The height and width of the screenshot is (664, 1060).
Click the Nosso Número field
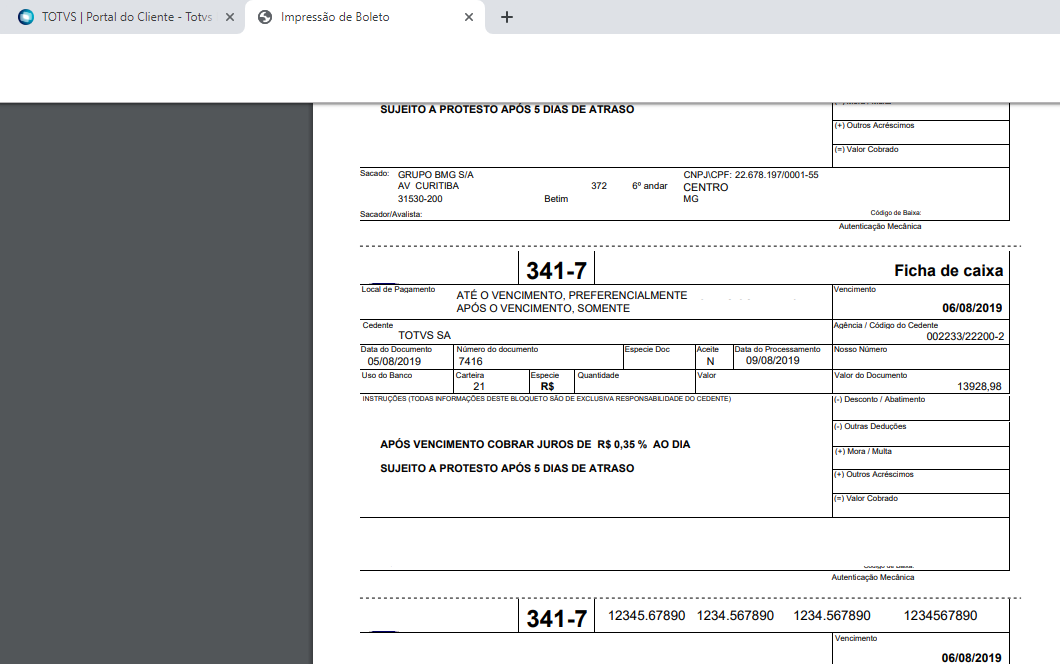click(x=921, y=357)
